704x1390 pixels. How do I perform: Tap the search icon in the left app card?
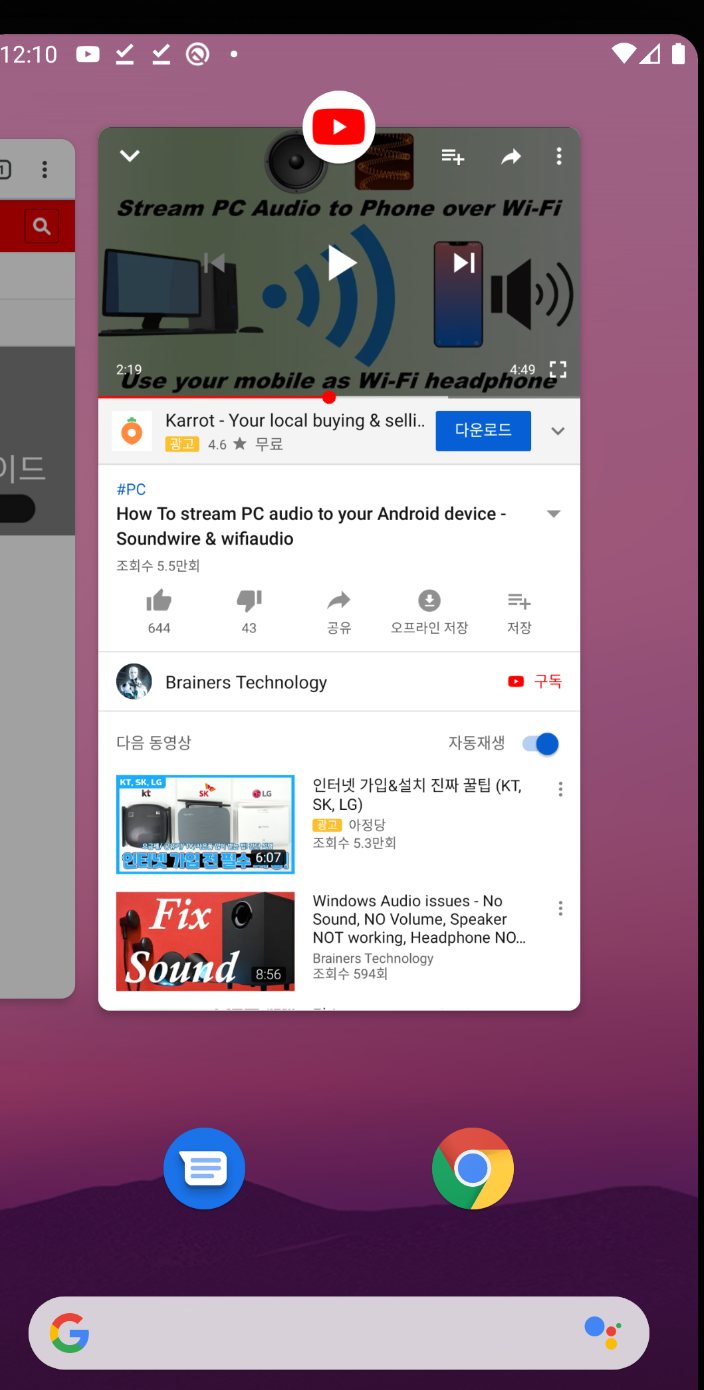tap(42, 226)
